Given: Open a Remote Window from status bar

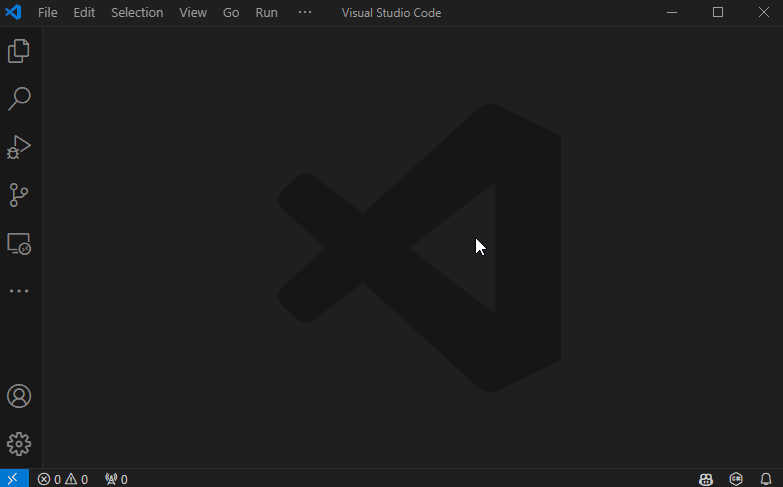Looking at the screenshot, I should click(x=13, y=479).
